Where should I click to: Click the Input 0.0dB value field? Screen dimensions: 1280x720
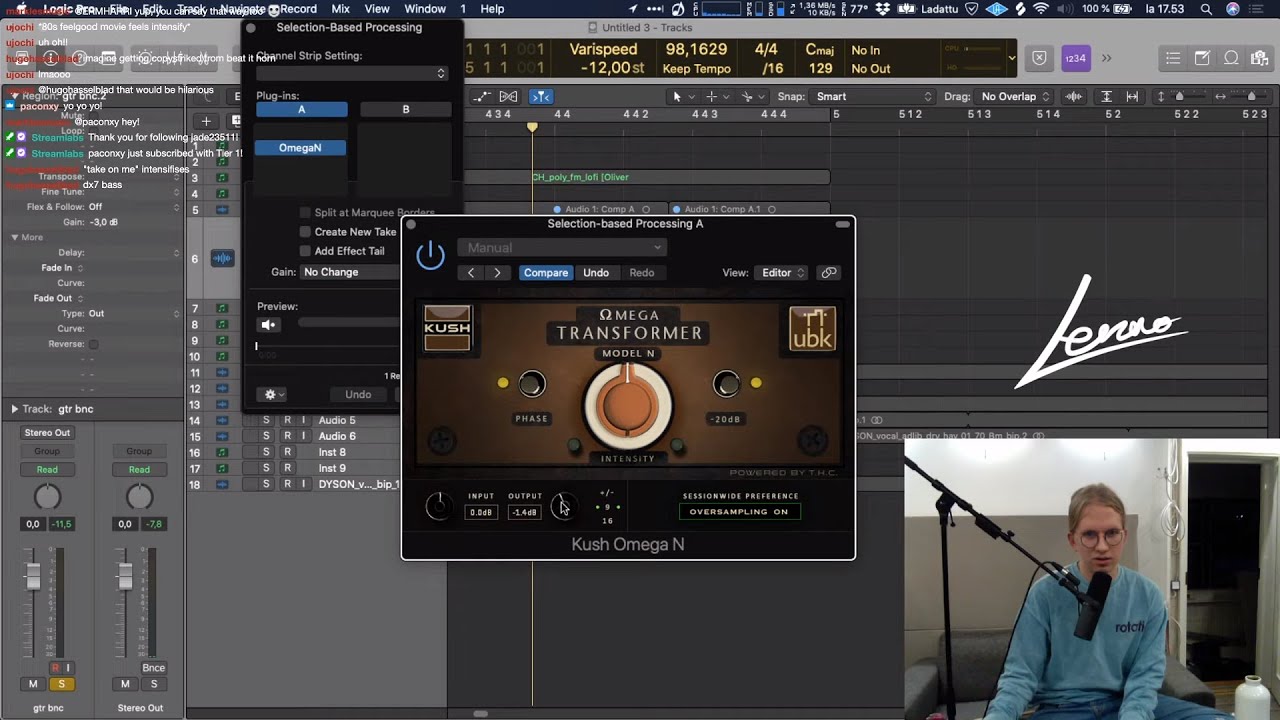point(481,512)
